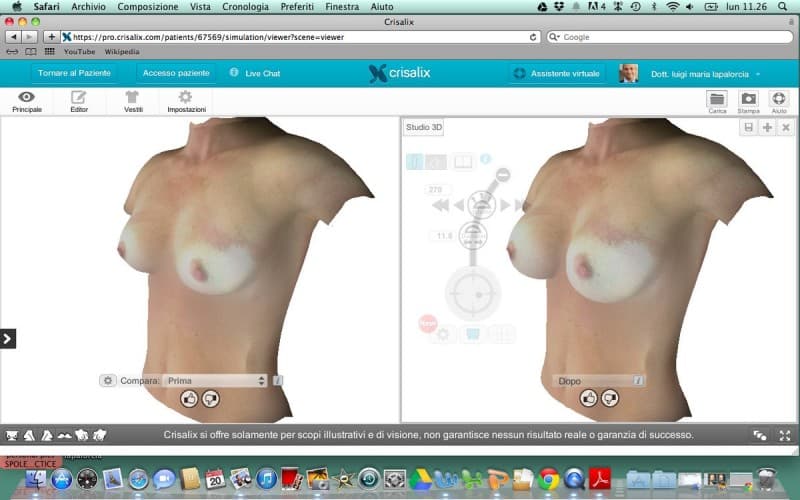Click the Stampa camera icon
800x500 pixels.
748,101
